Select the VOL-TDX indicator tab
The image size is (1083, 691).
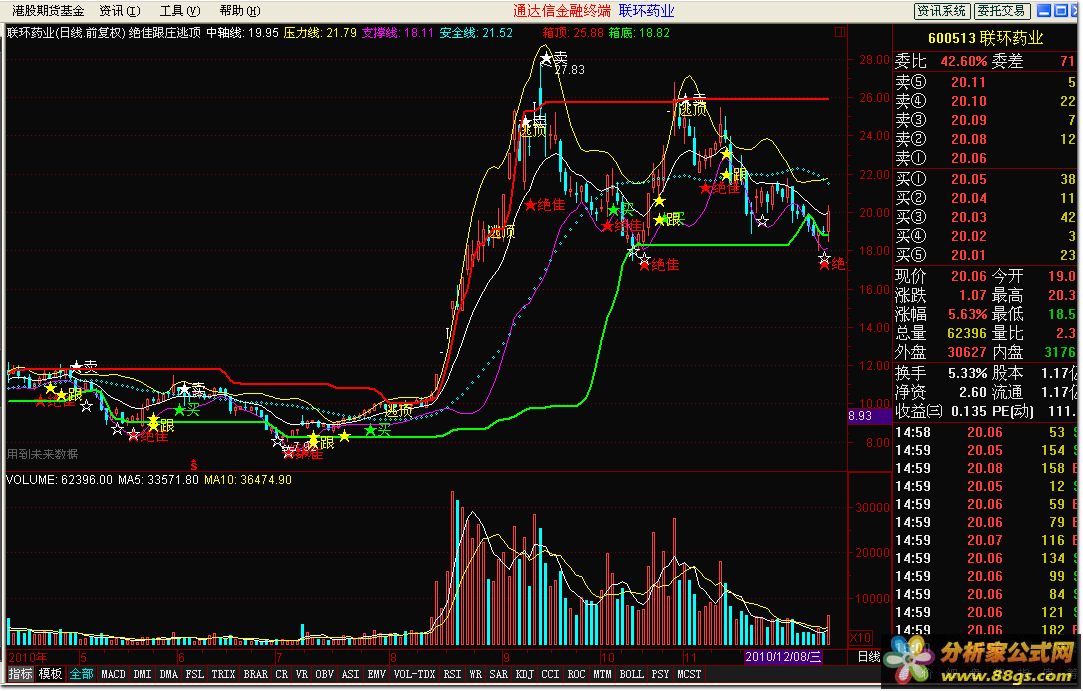[x=414, y=674]
